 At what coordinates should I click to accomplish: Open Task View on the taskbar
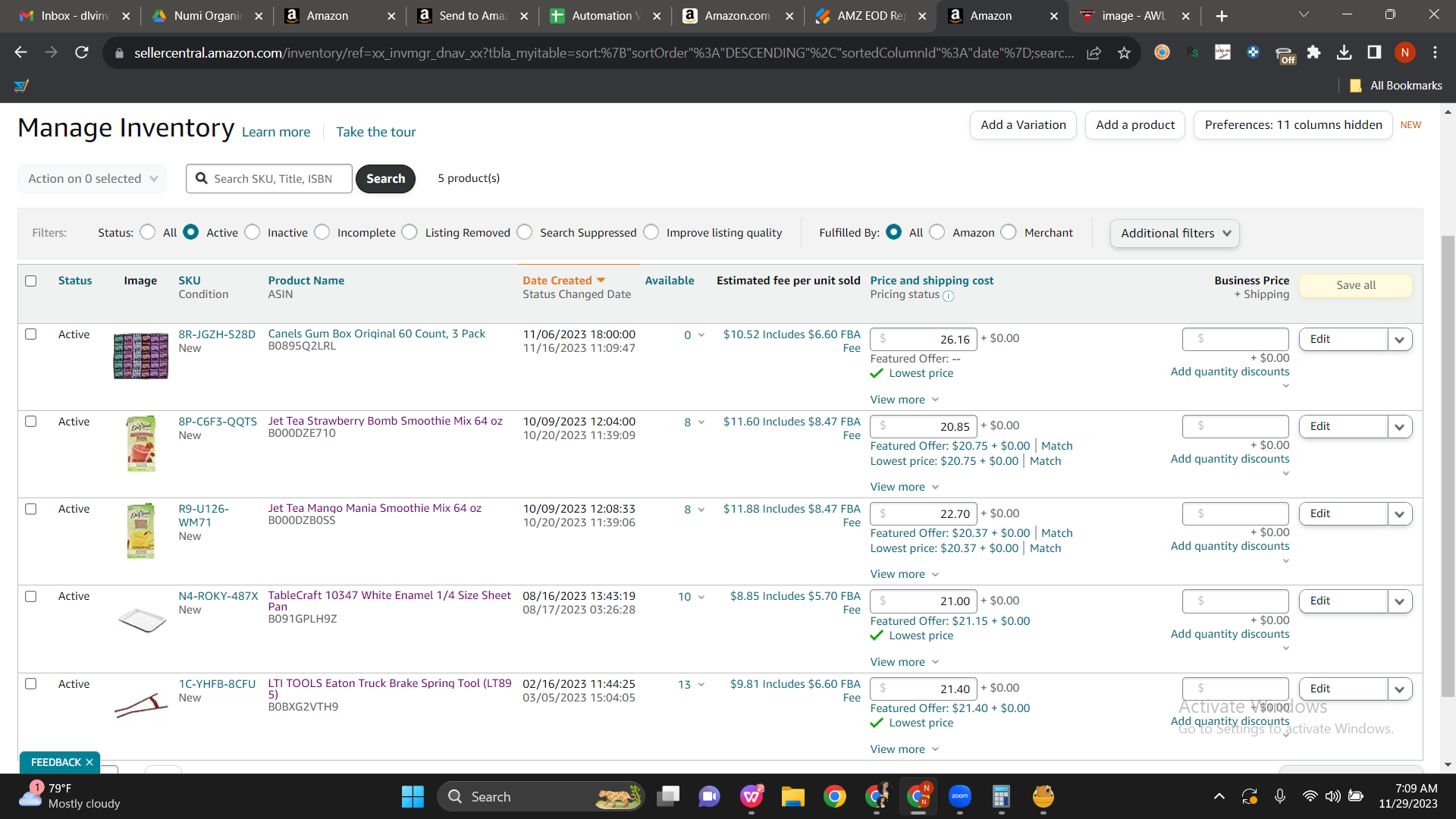point(668,797)
